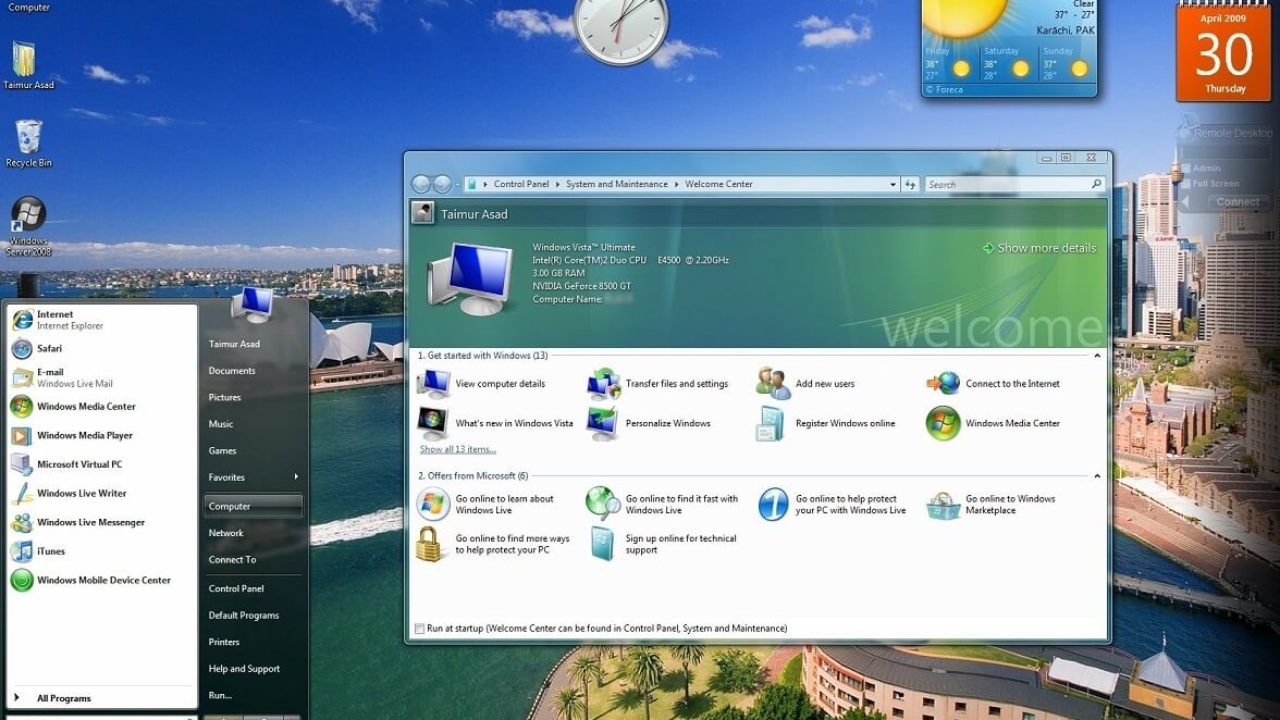1280x720 pixels.
Task: Open Documents from Start menu
Action: (x=232, y=371)
